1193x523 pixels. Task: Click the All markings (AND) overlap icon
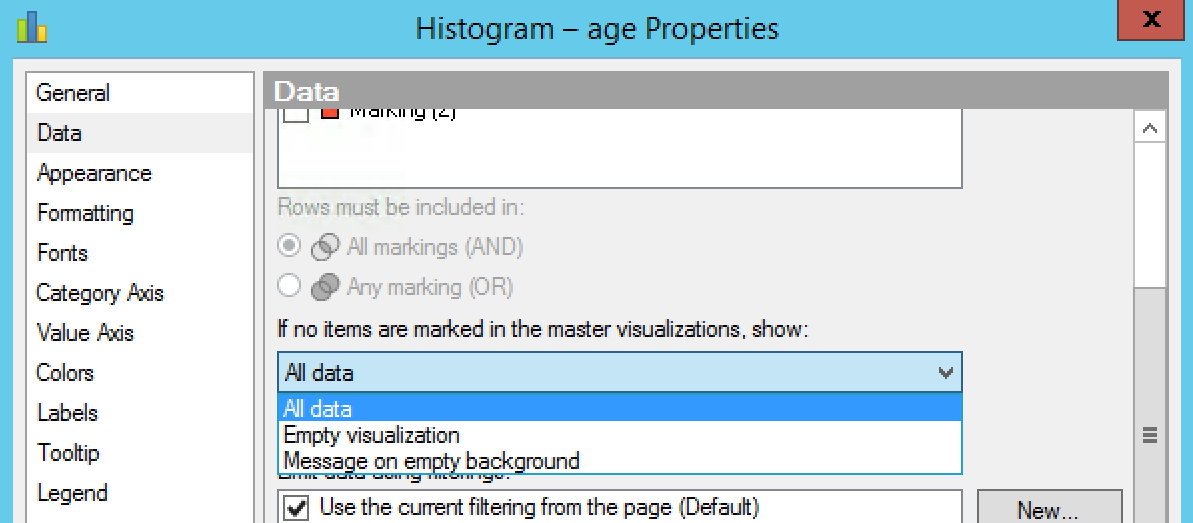[x=325, y=247]
